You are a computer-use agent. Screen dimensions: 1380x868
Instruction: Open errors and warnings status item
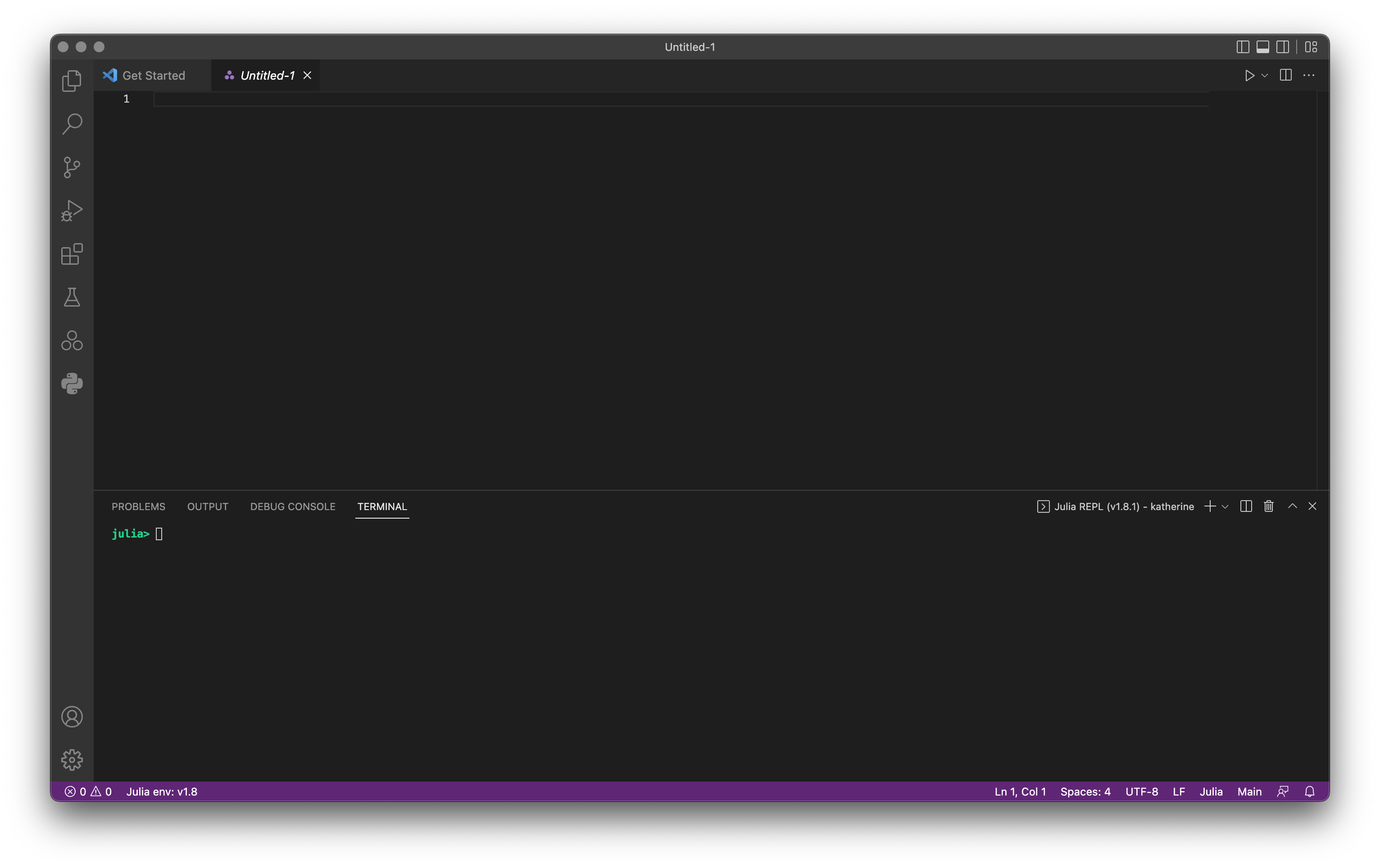click(x=88, y=791)
